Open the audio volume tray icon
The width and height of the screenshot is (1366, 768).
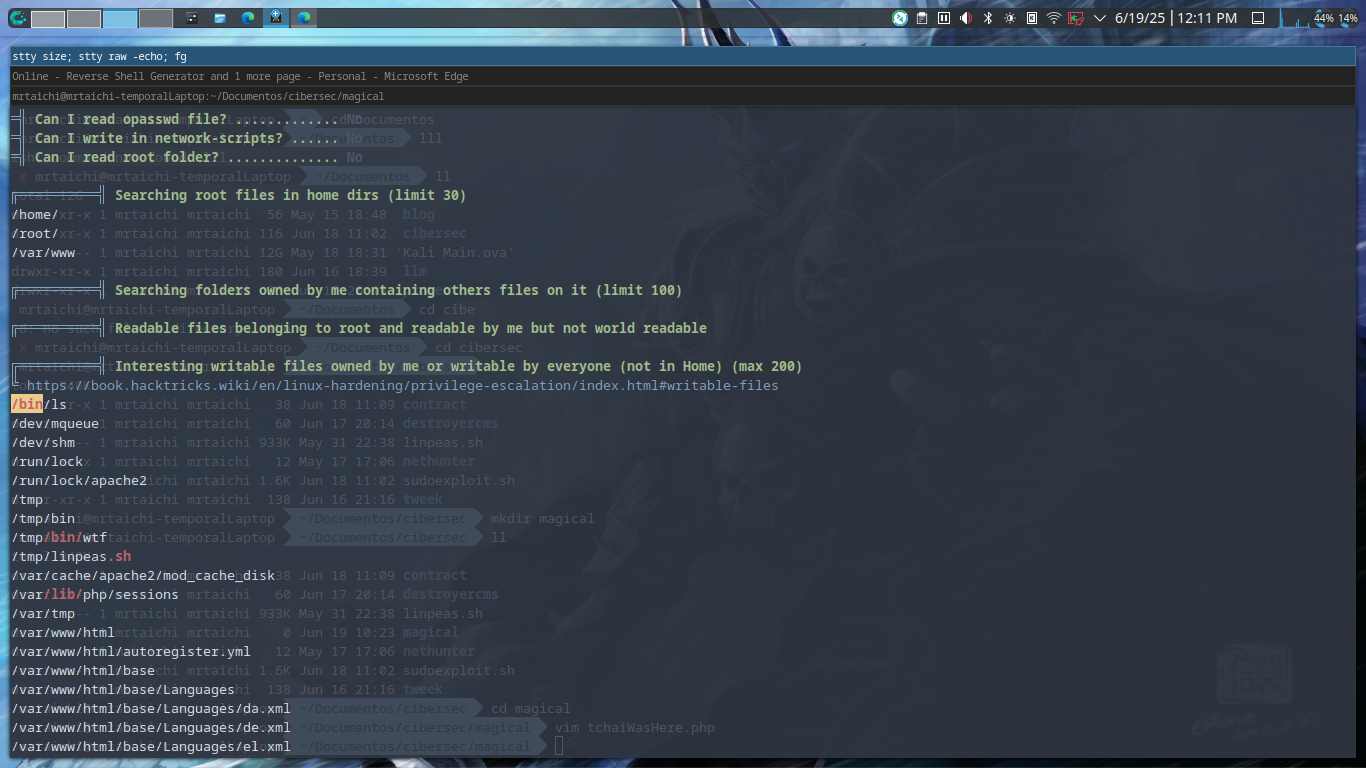(966, 18)
